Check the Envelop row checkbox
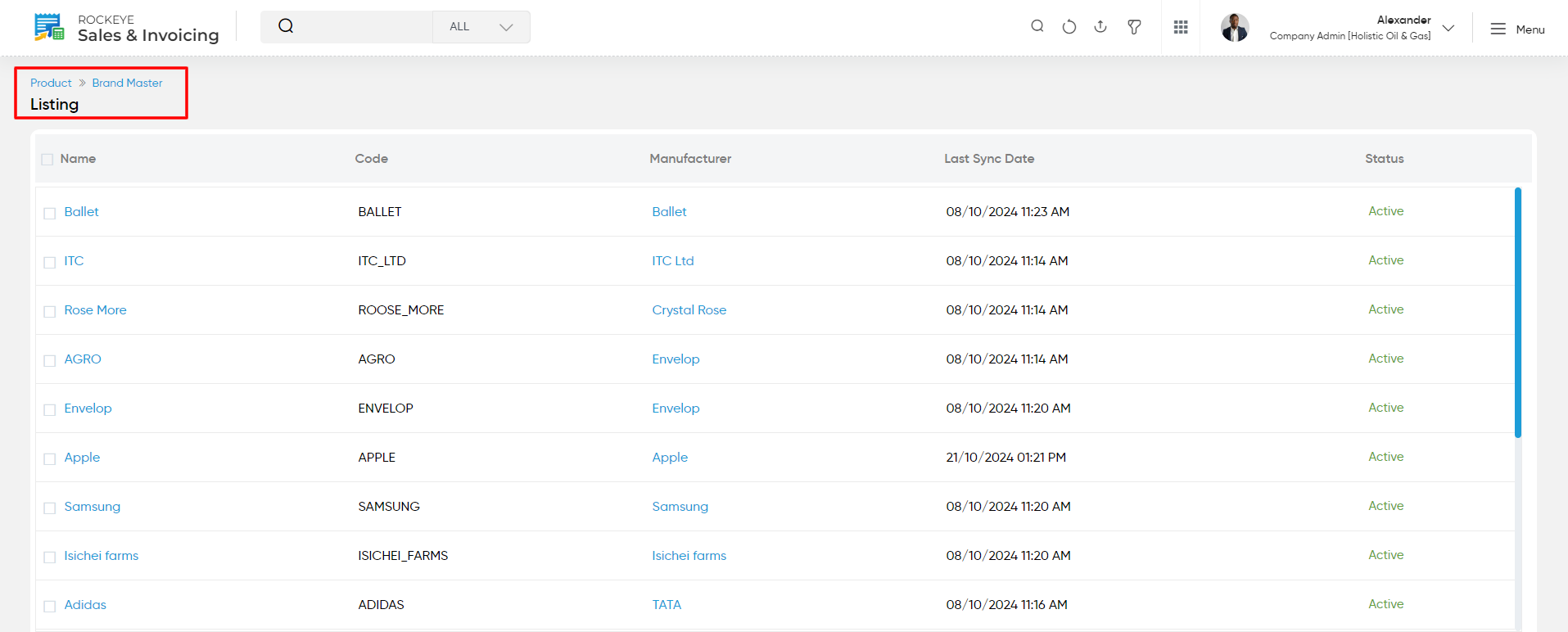Viewport: 1568px width, 632px height. pos(50,409)
